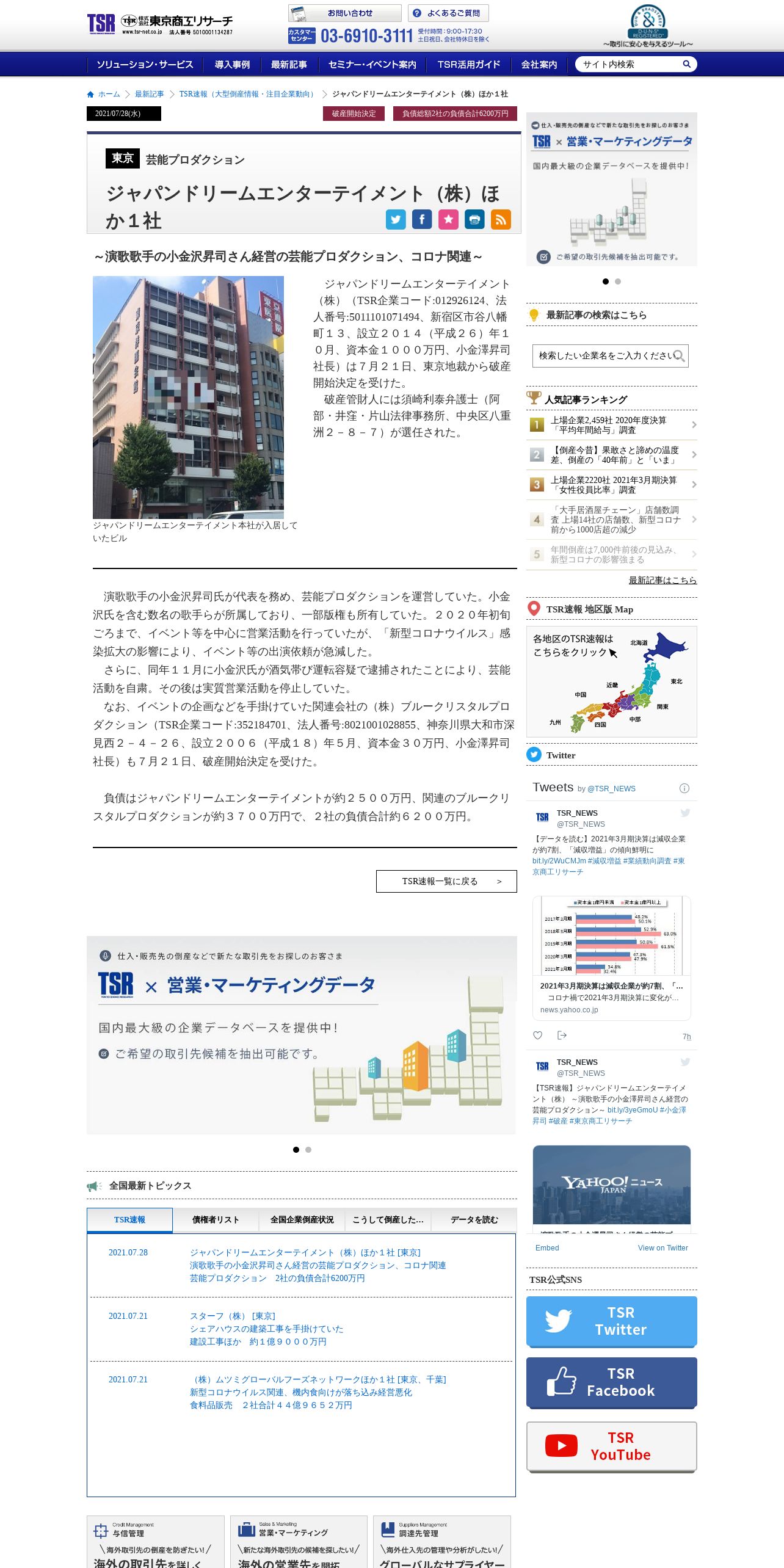
Task: Click the company name search magnifier icon
Action: pyautogui.click(x=679, y=355)
